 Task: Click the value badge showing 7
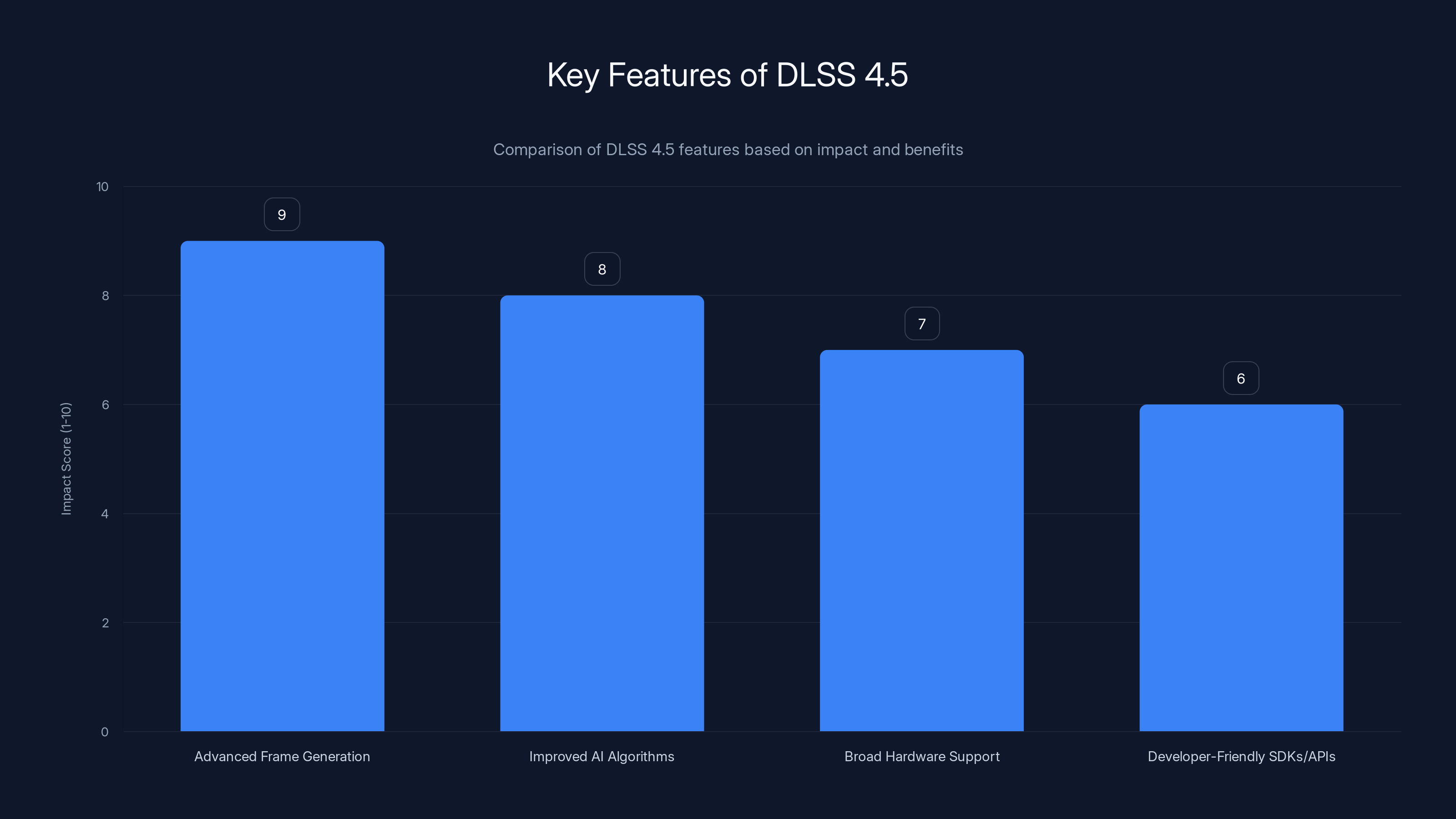pos(922,324)
